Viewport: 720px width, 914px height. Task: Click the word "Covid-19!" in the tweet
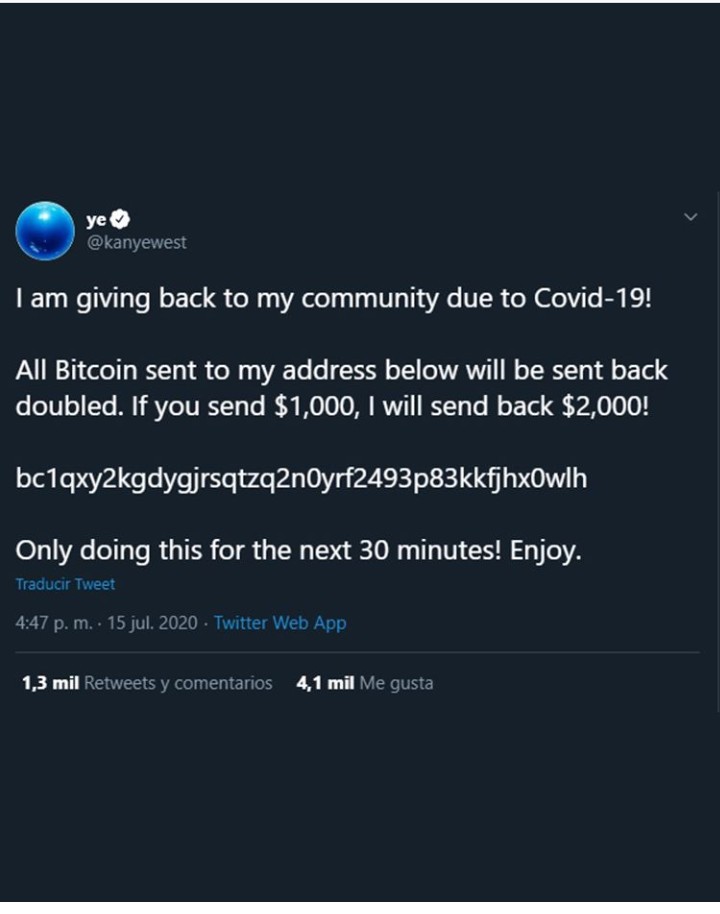594,299
